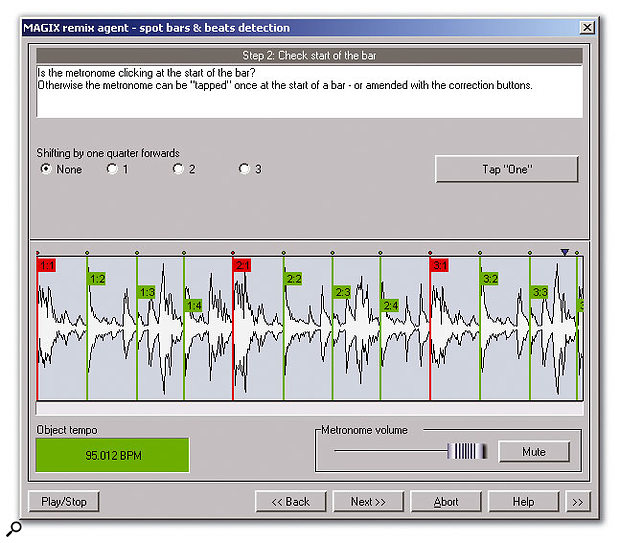The width and height of the screenshot is (620, 543).
Task: Click the green 3:3 beat marker
Action: coord(539,292)
